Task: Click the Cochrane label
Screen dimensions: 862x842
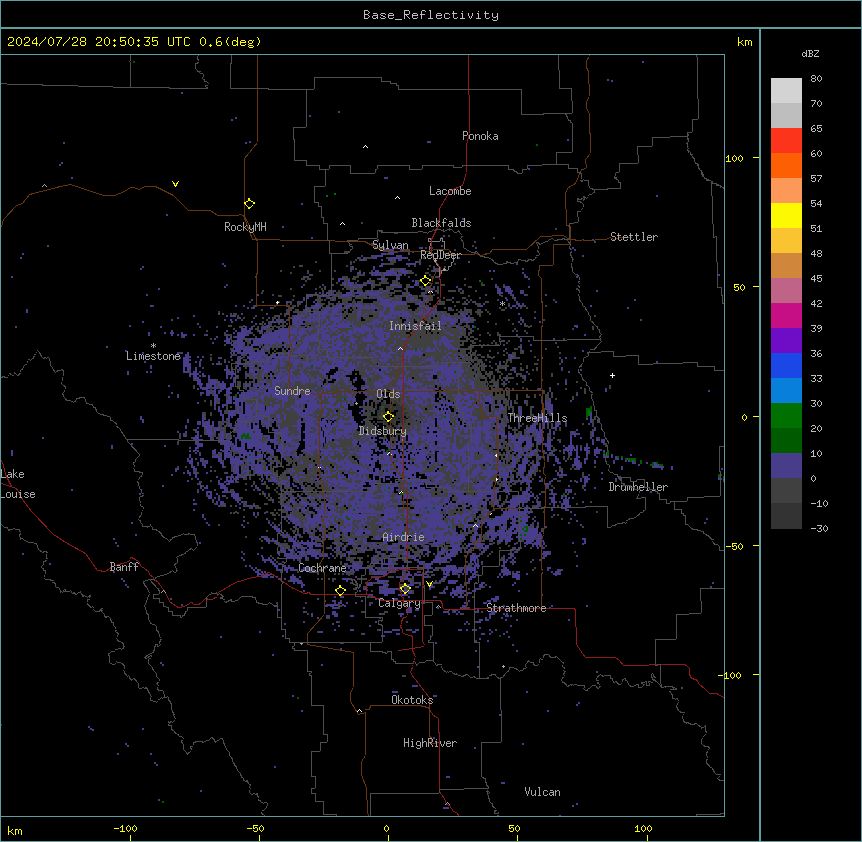Action: point(322,568)
